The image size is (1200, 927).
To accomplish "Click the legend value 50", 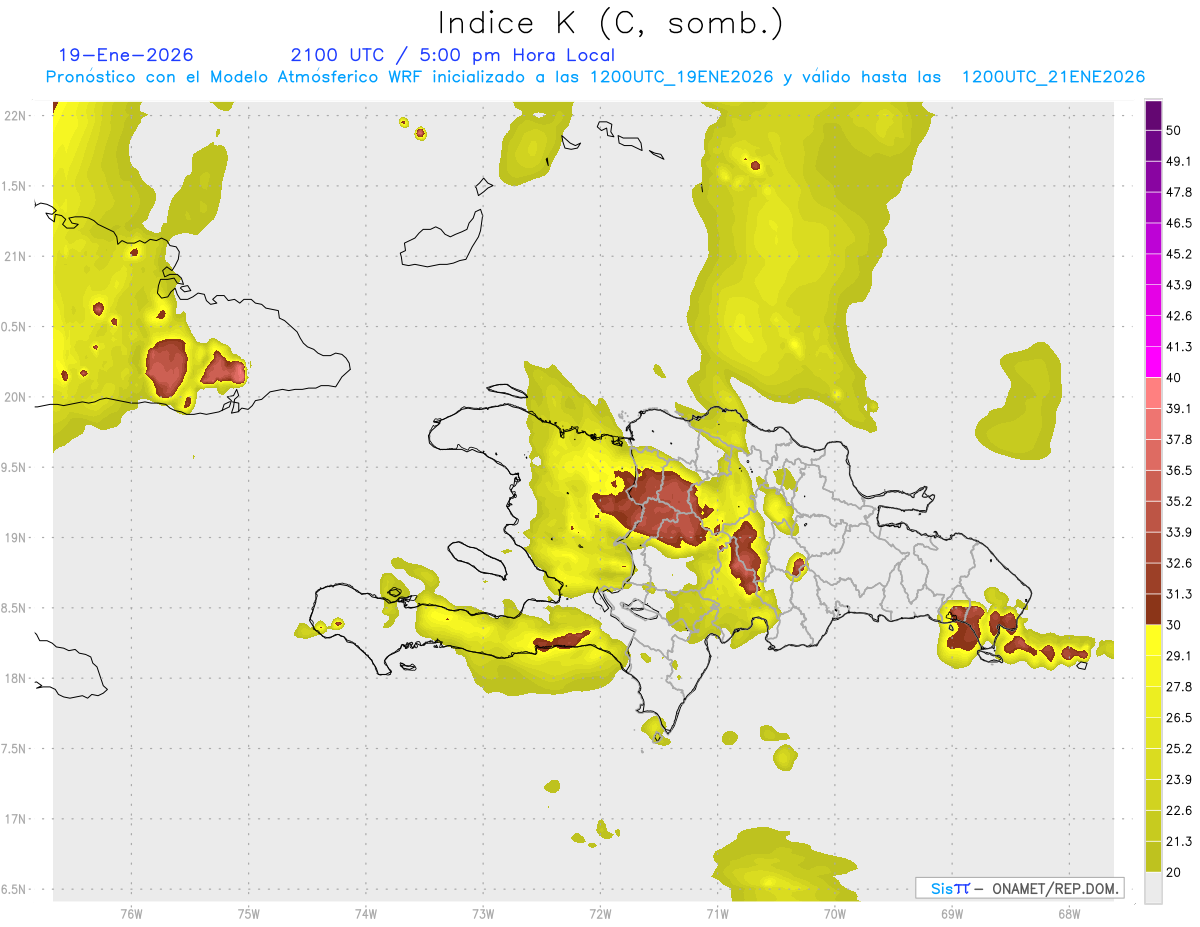I will click(1174, 130).
